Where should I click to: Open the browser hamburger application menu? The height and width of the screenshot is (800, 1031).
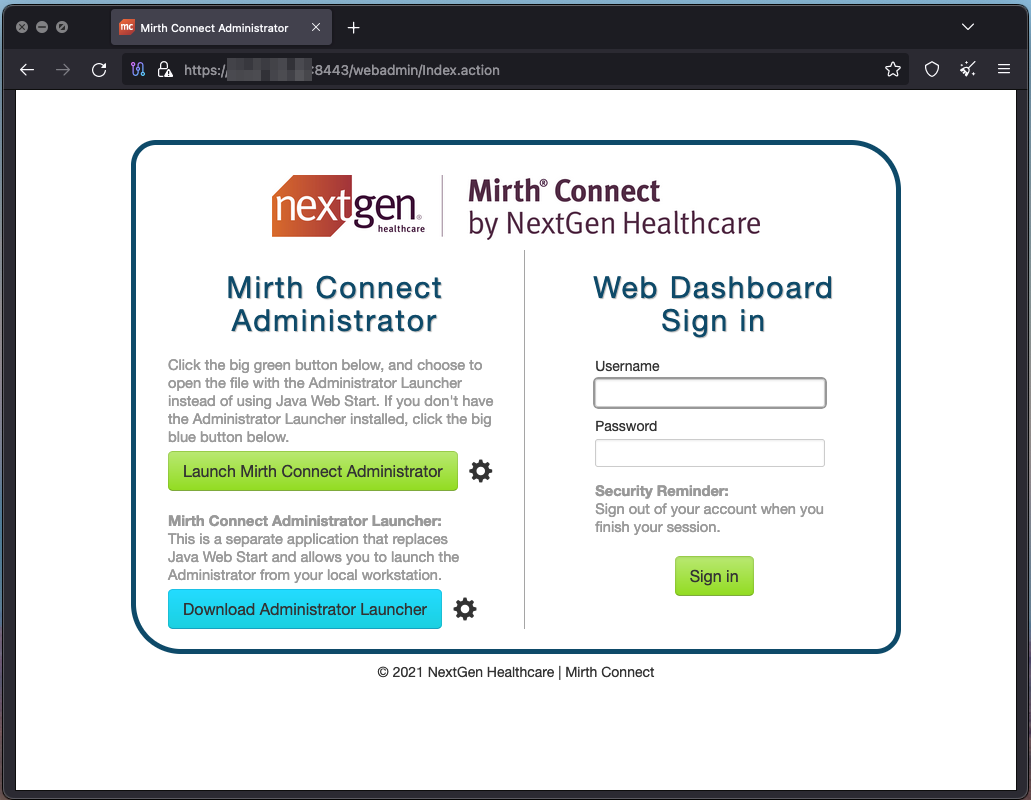(x=1004, y=70)
